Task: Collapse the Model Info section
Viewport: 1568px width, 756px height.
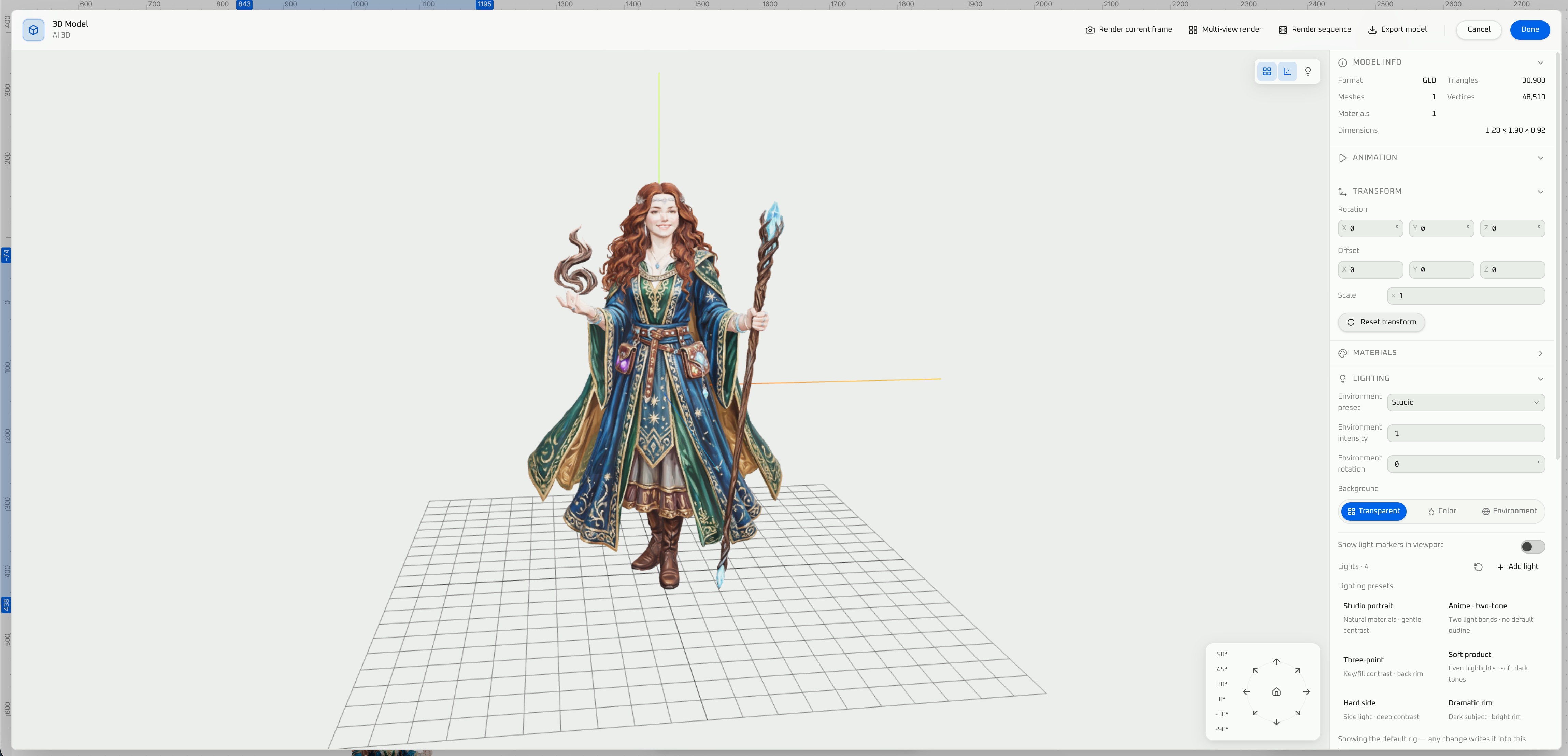Action: pyautogui.click(x=1540, y=63)
